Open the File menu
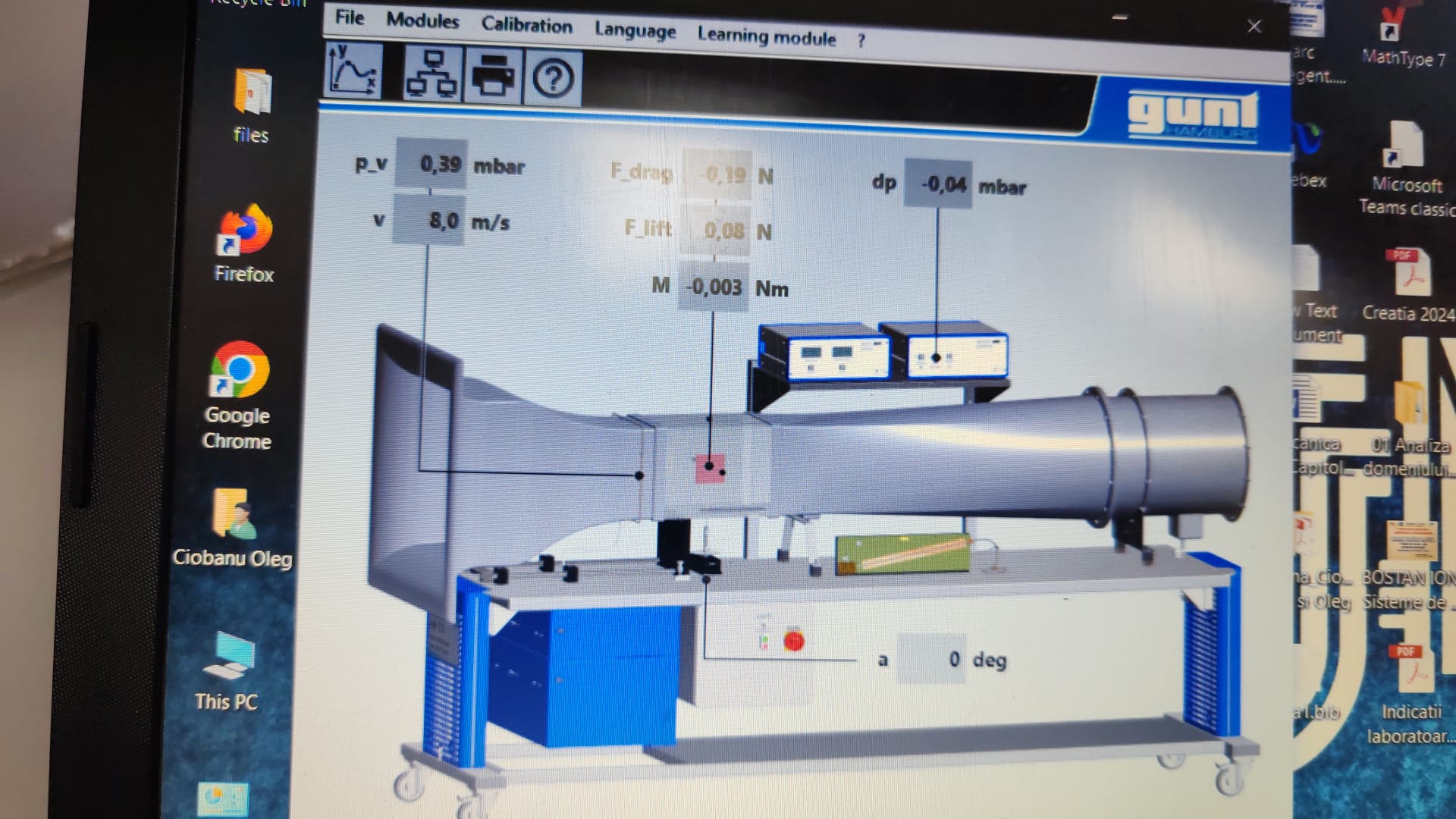 click(x=350, y=17)
